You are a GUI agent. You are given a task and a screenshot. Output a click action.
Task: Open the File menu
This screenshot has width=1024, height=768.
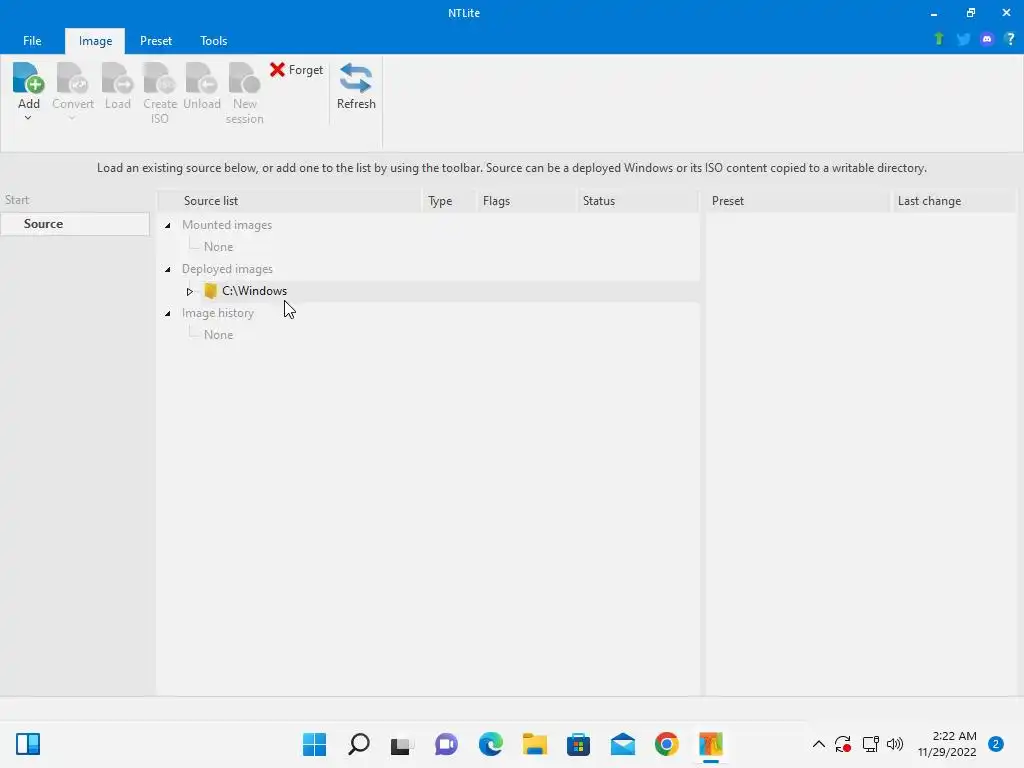pyautogui.click(x=32, y=40)
